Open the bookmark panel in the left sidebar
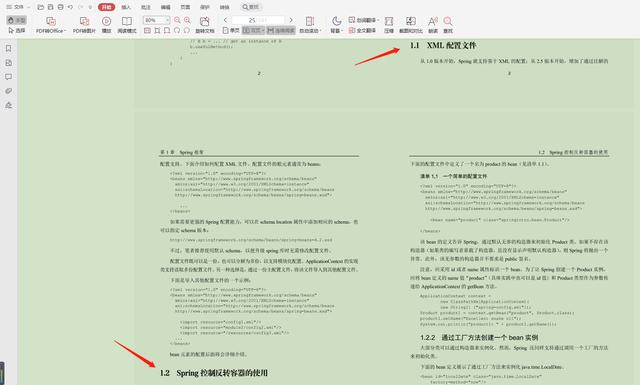The height and width of the screenshot is (385, 640). point(9,49)
